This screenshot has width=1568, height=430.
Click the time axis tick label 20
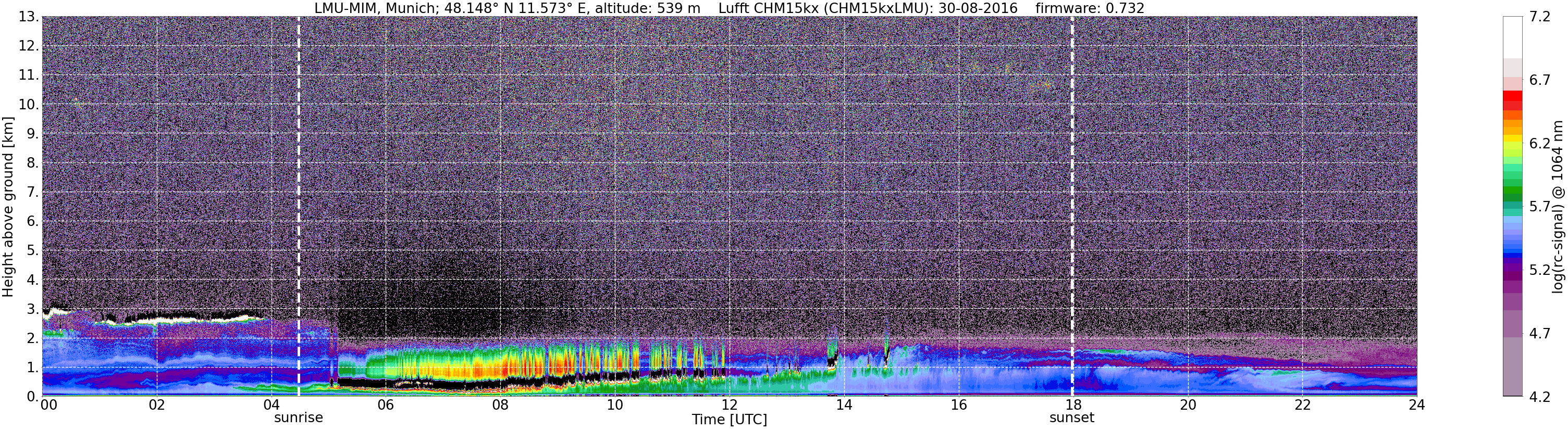(1188, 405)
